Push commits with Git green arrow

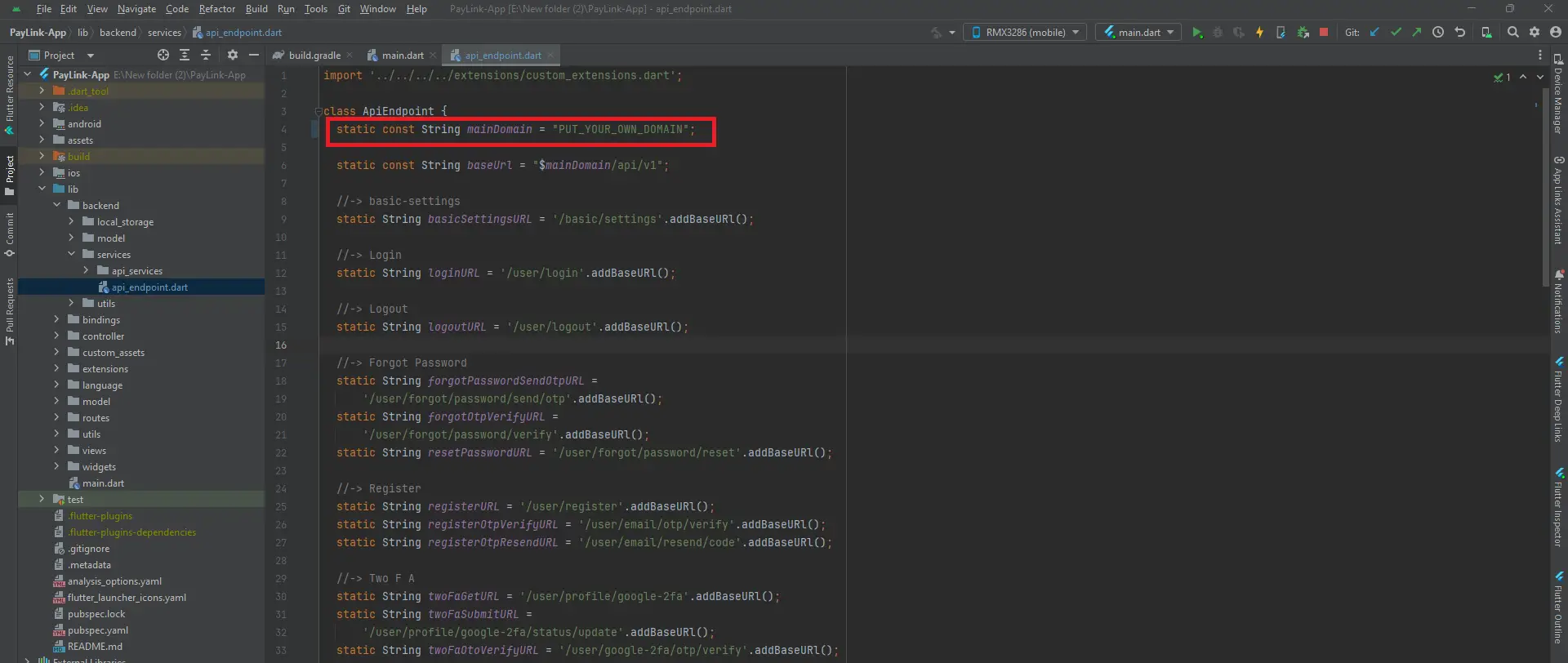coord(1417,33)
